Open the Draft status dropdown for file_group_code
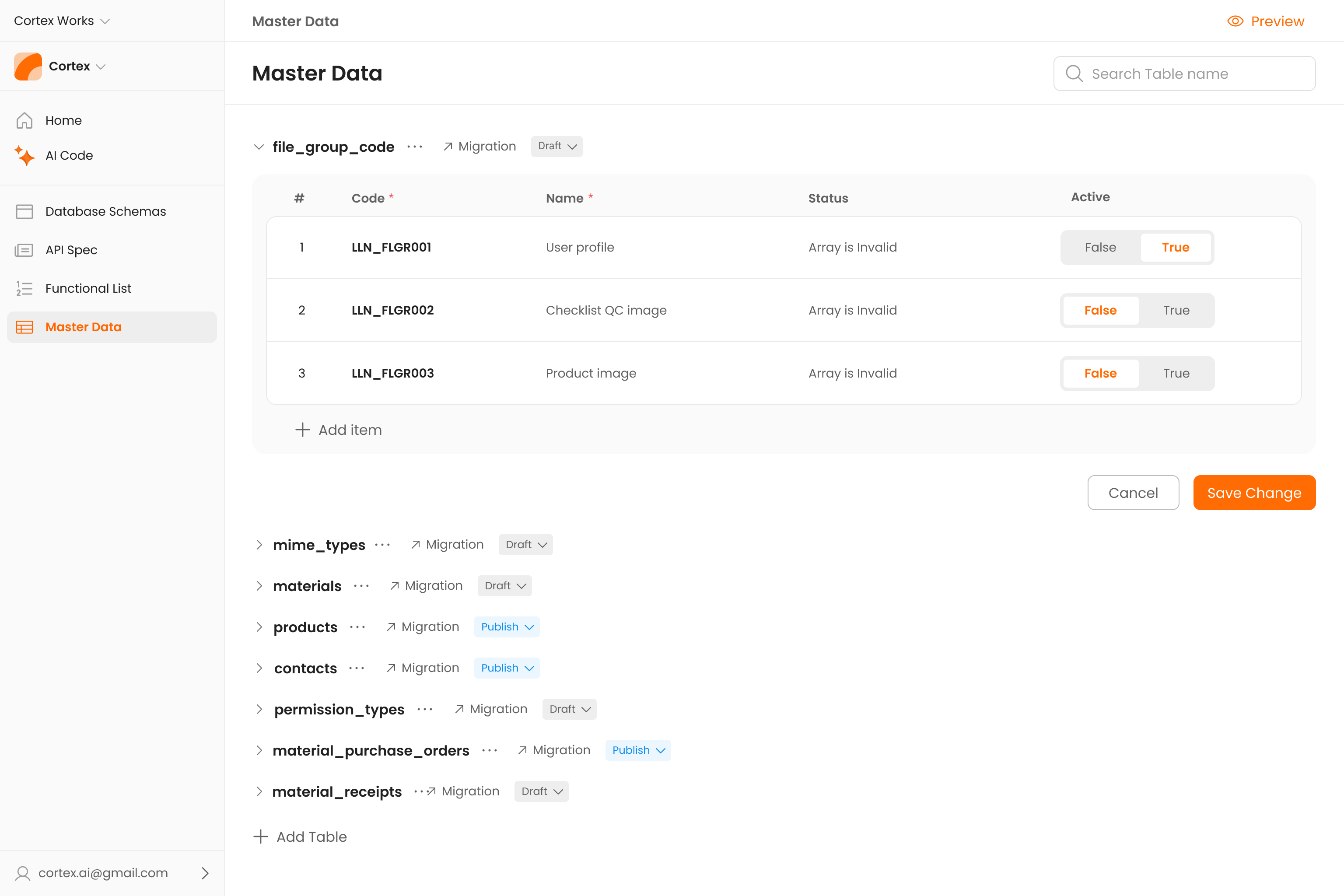This screenshot has height=896, width=1344. point(556,146)
